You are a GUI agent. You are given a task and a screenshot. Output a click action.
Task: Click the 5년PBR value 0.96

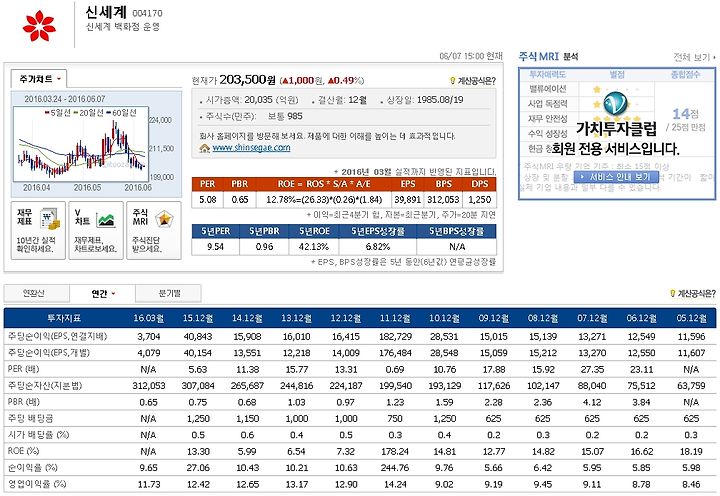pyautogui.click(x=264, y=247)
